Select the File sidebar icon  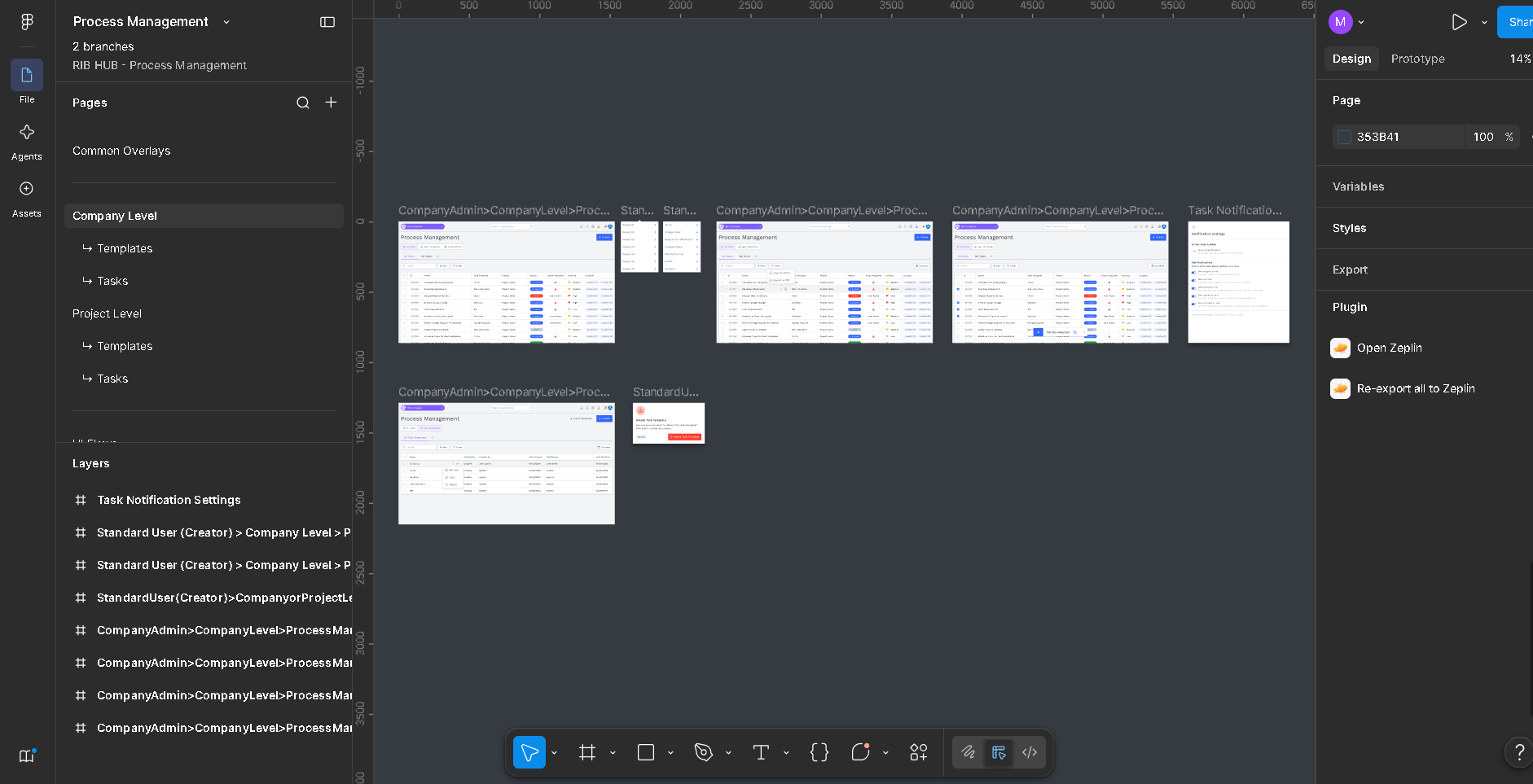27,75
